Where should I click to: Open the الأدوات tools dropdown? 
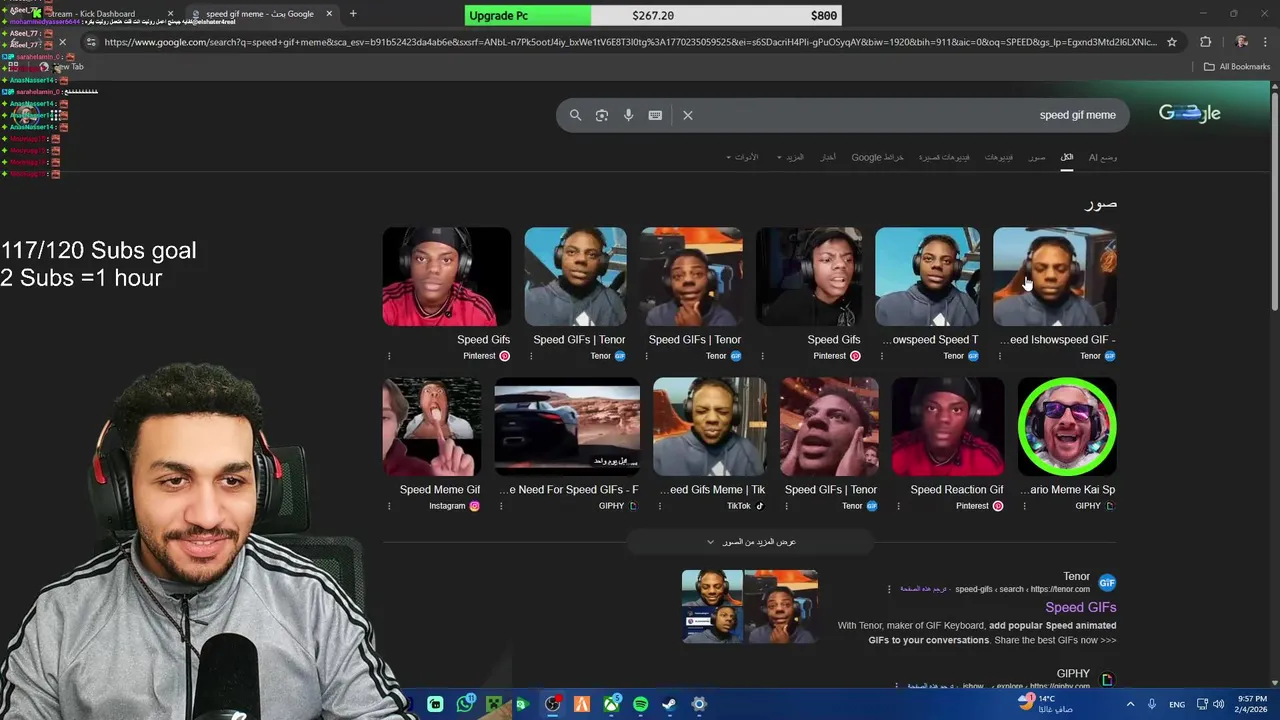[742, 157]
